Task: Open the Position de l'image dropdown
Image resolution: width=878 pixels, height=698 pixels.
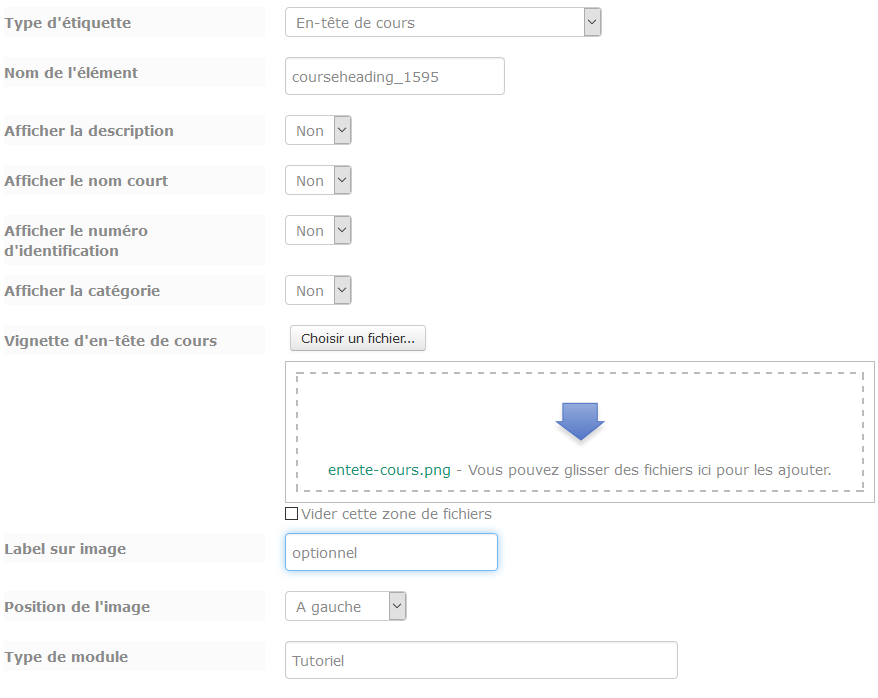Action: click(x=345, y=606)
